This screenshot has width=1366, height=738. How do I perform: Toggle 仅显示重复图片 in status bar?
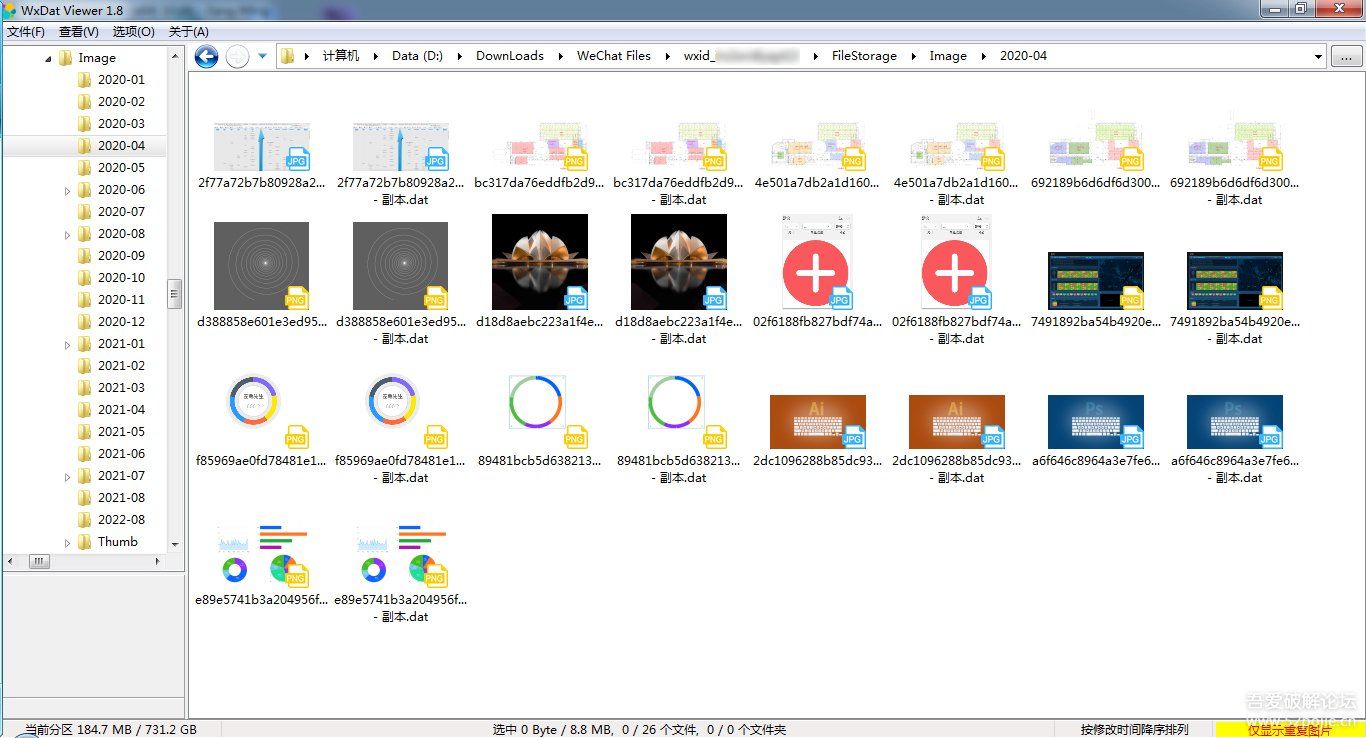coord(1289,730)
